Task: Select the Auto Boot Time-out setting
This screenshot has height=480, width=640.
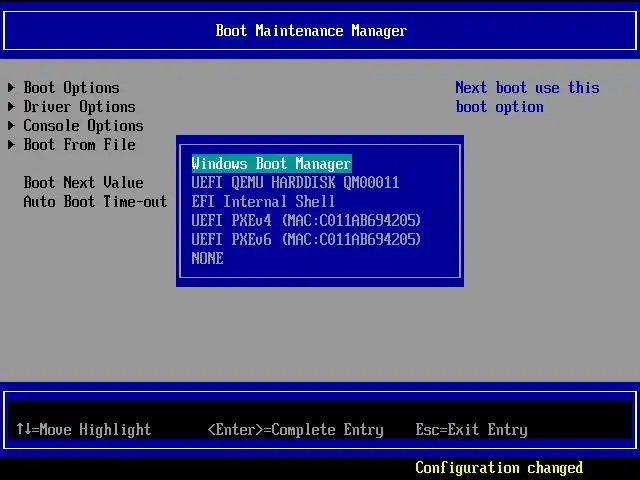Action: point(95,201)
